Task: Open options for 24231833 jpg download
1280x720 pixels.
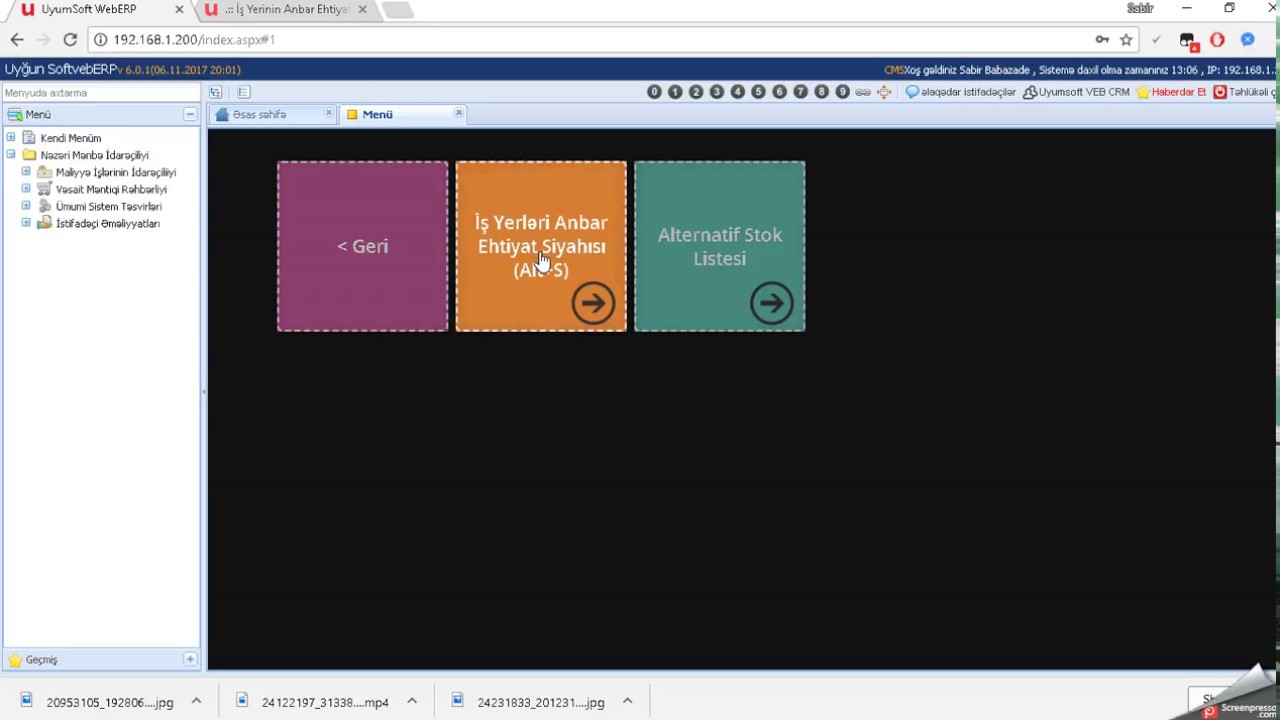Action: [627, 701]
